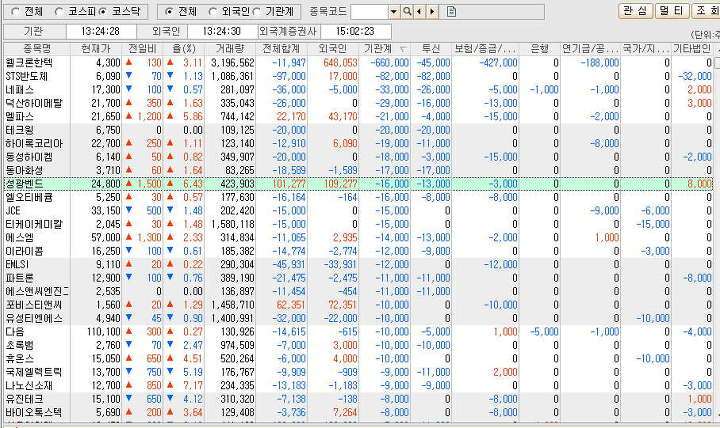Go to next stock with right arrow
Viewport: 720px width, 428px height.
pyautogui.click(x=432, y=12)
